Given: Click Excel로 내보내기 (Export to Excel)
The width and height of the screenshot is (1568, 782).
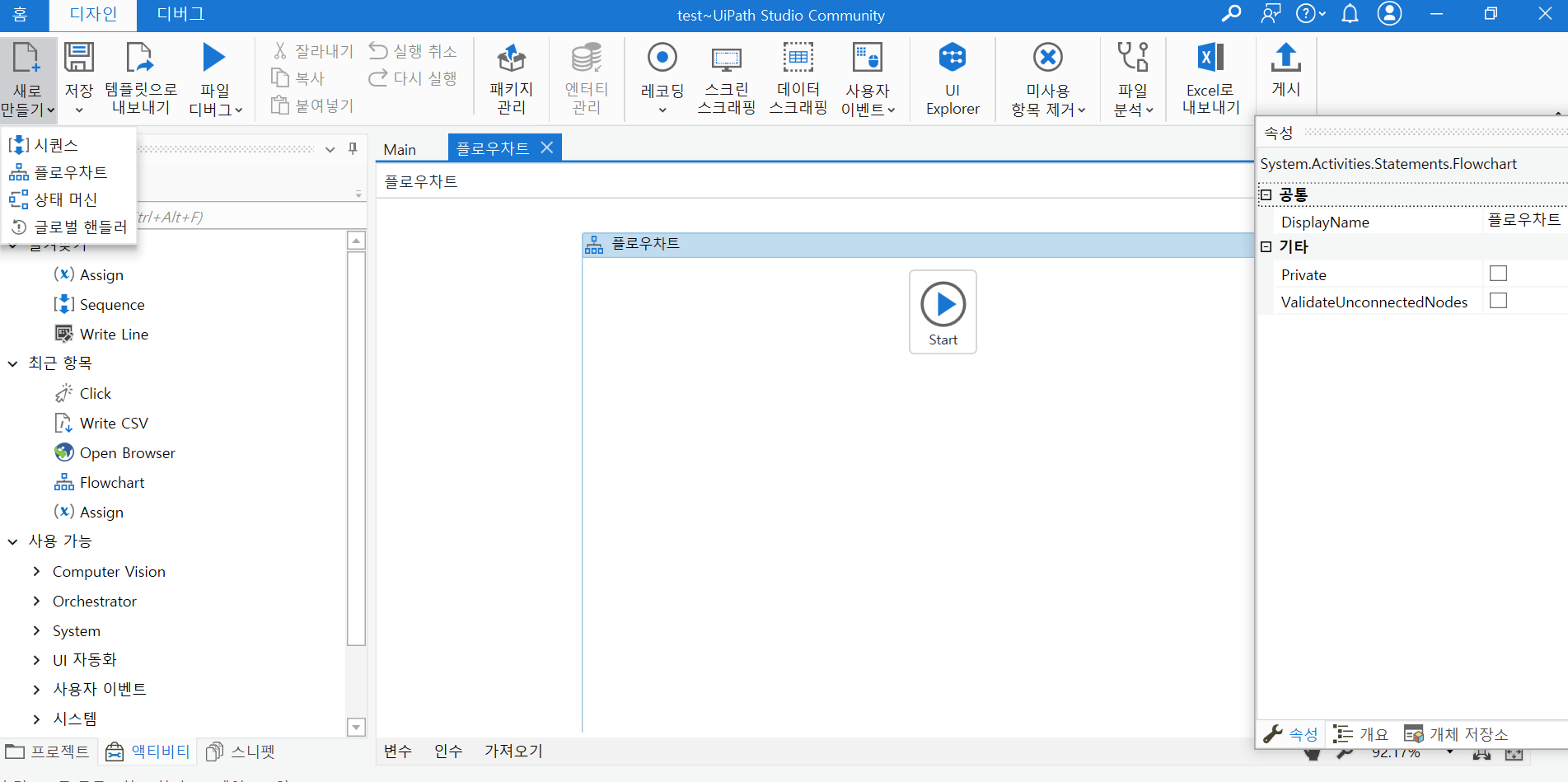Looking at the screenshot, I should pos(1210,80).
